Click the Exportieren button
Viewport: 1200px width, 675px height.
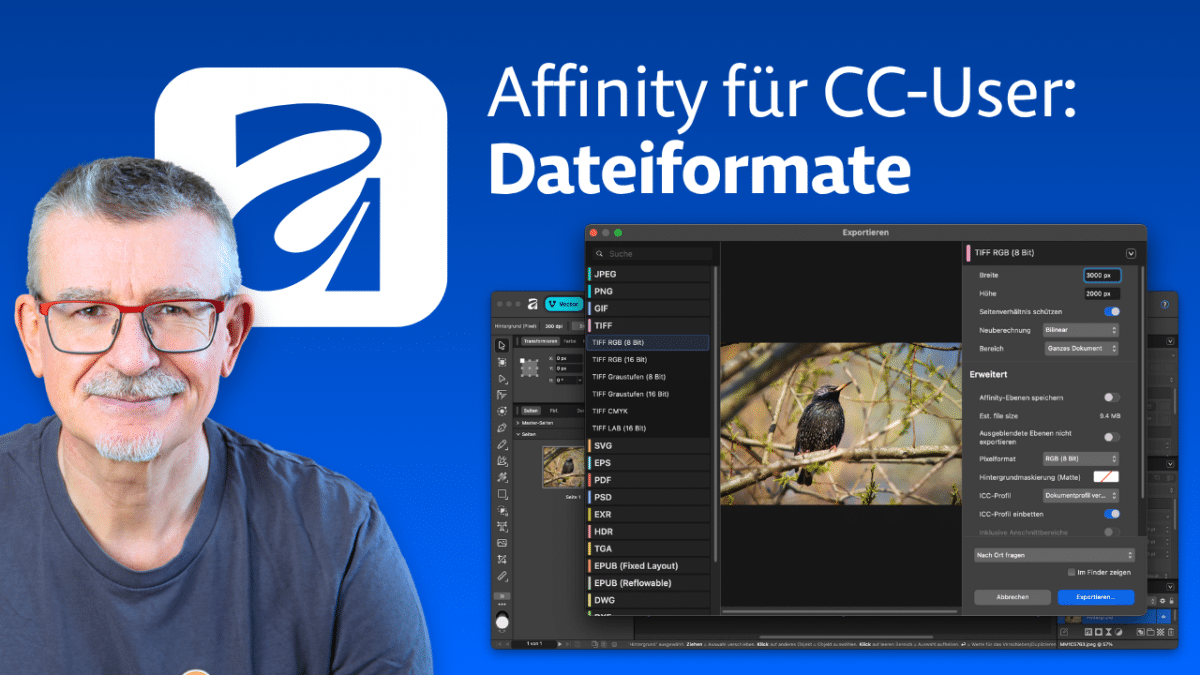pyautogui.click(x=1095, y=597)
